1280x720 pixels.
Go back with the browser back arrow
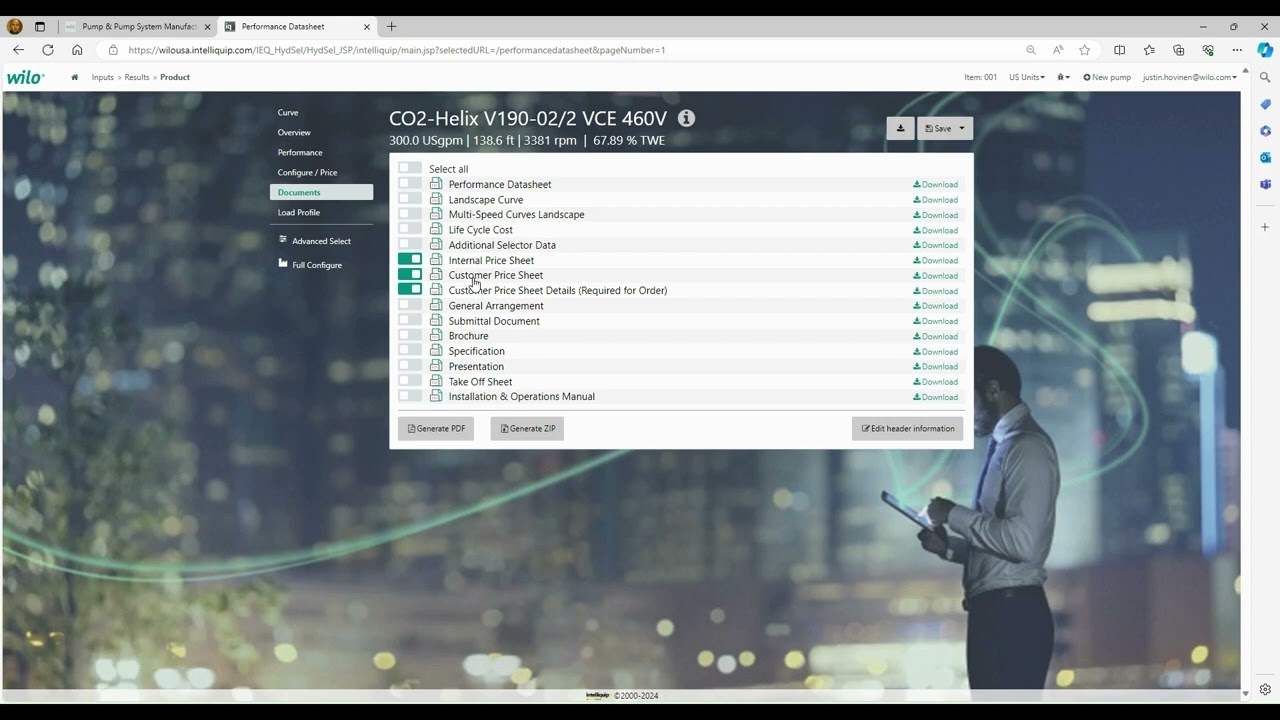click(18, 50)
